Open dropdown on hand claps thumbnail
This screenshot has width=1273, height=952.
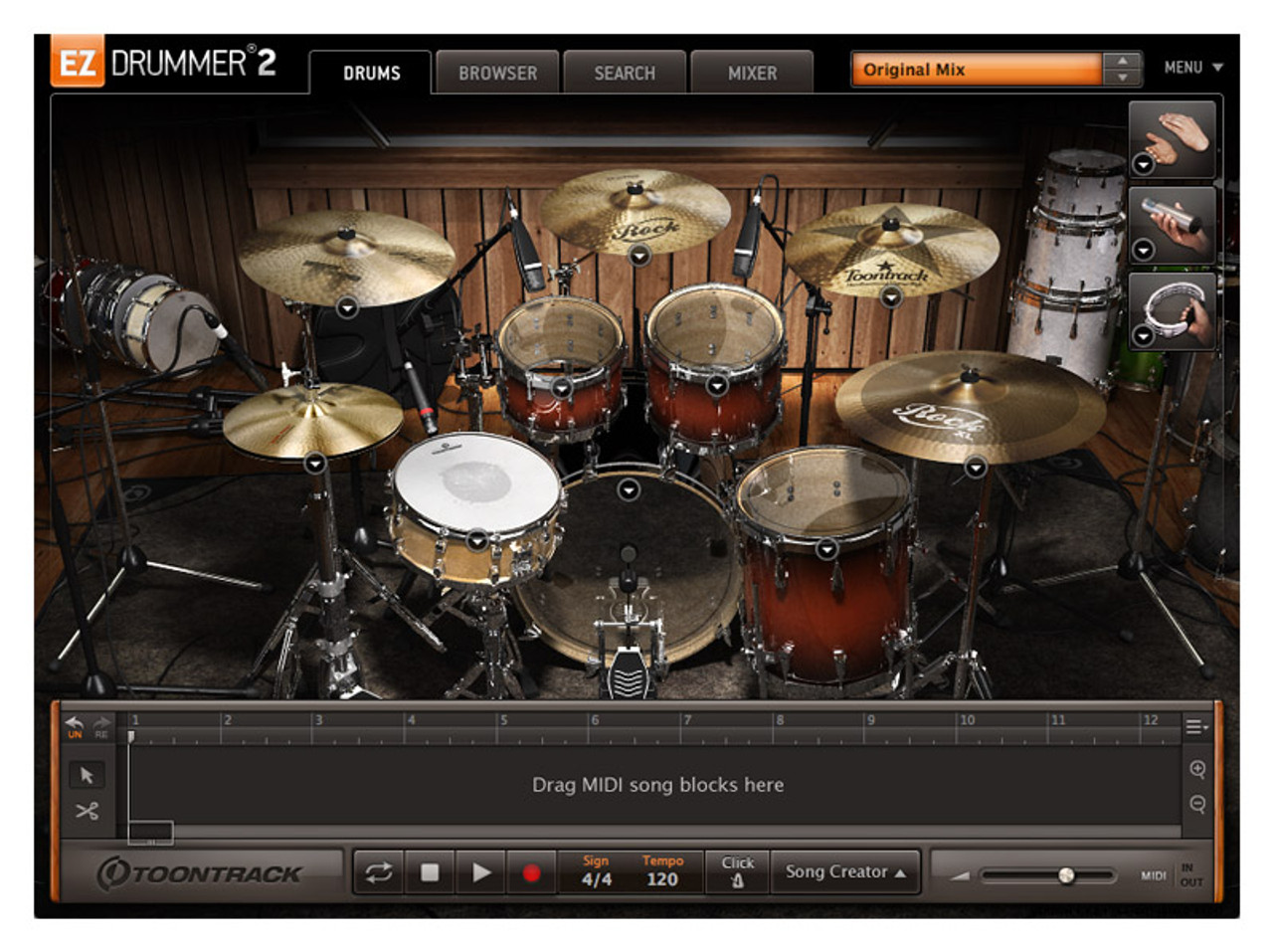click(x=1144, y=164)
